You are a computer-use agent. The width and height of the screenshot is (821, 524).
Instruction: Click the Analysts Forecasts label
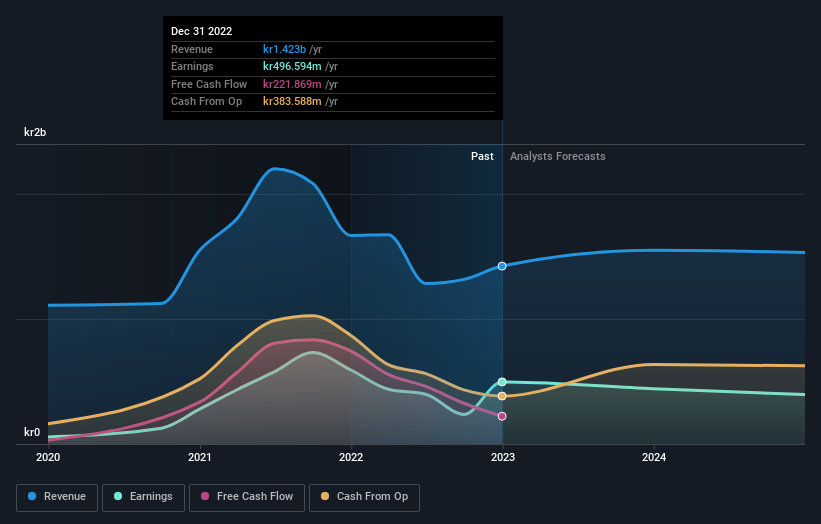pyautogui.click(x=558, y=157)
